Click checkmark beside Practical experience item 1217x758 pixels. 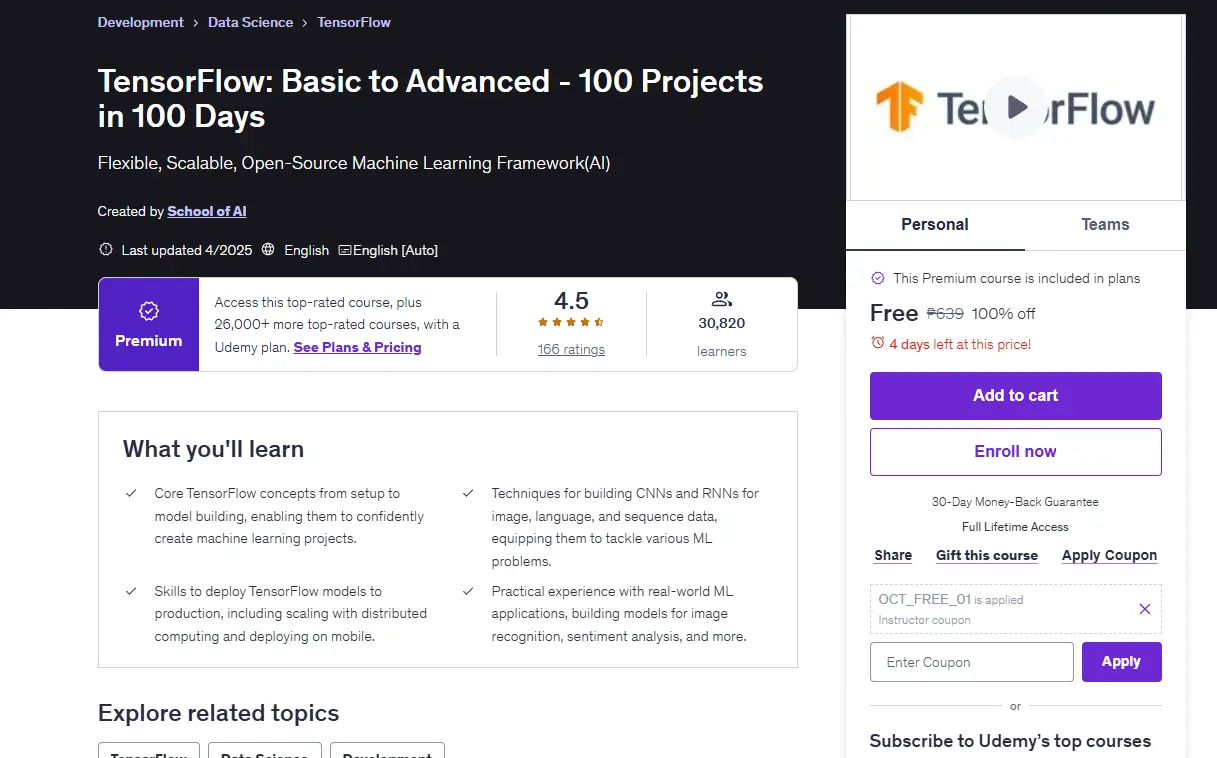pyautogui.click(x=468, y=591)
